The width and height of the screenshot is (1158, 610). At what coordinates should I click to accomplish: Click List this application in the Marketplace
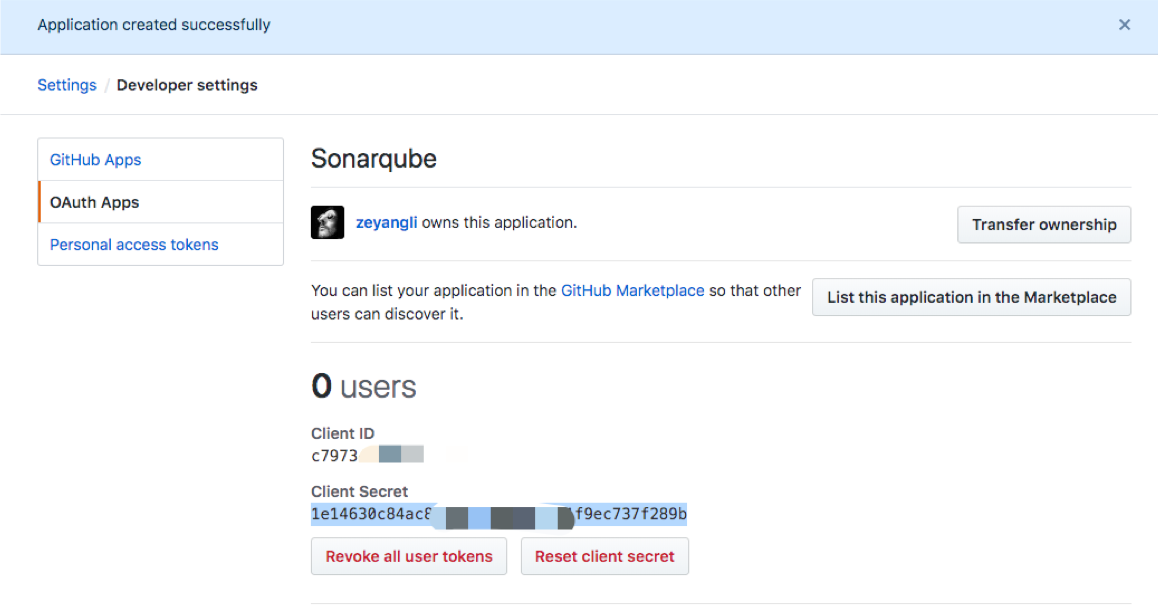pos(971,297)
